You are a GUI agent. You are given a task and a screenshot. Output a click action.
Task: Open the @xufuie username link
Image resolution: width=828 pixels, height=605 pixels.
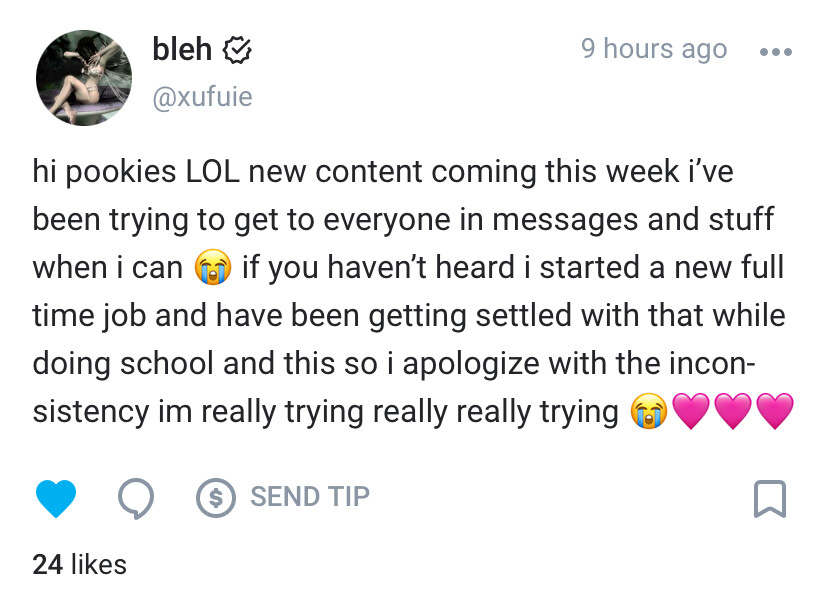click(x=203, y=97)
